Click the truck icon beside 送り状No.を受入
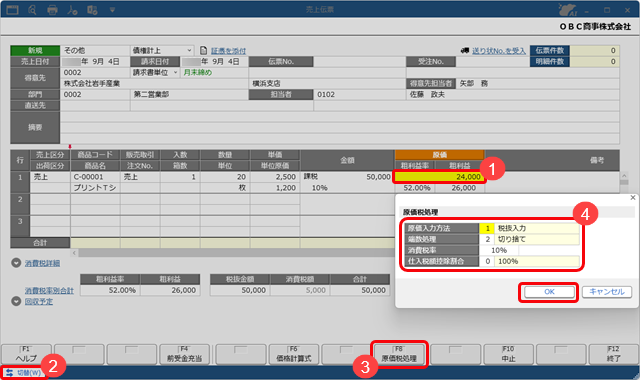This screenshot has width=640, height=380. [465, 51]
